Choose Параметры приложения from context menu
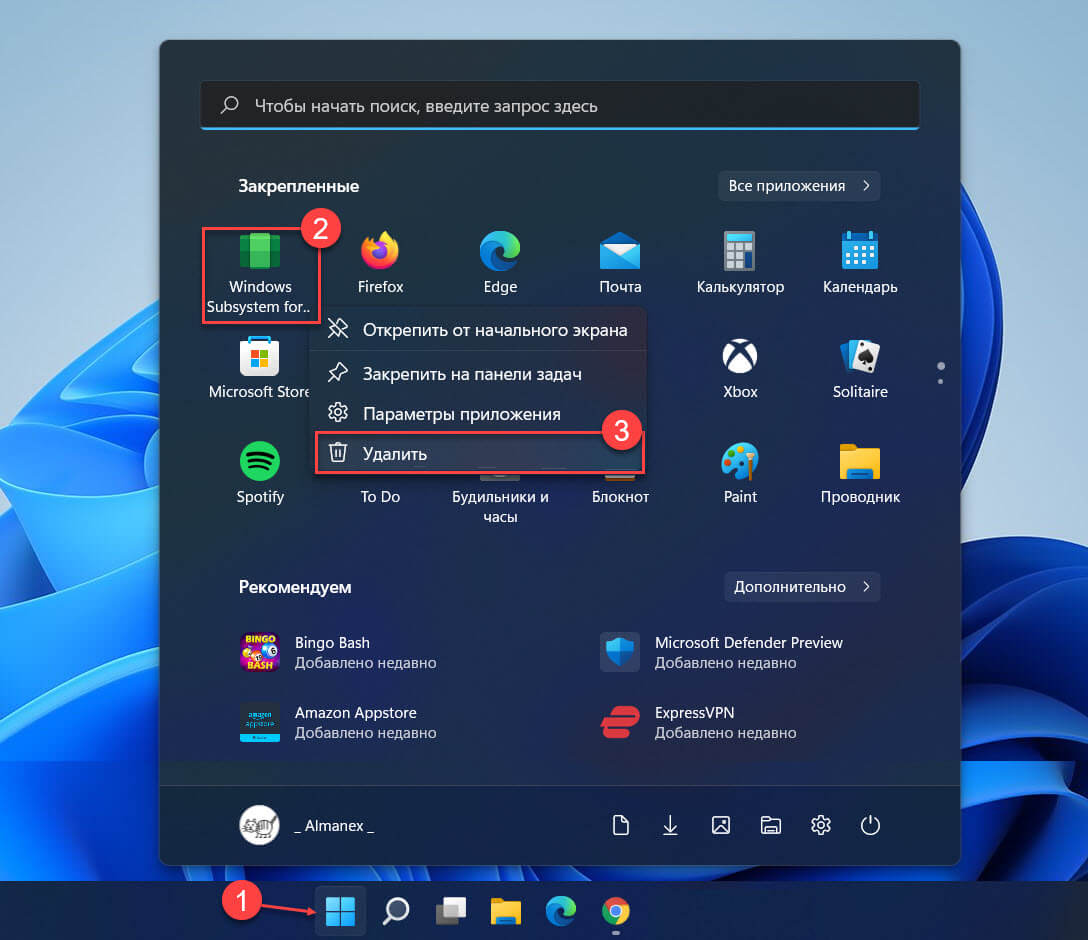 click(478, 413)
